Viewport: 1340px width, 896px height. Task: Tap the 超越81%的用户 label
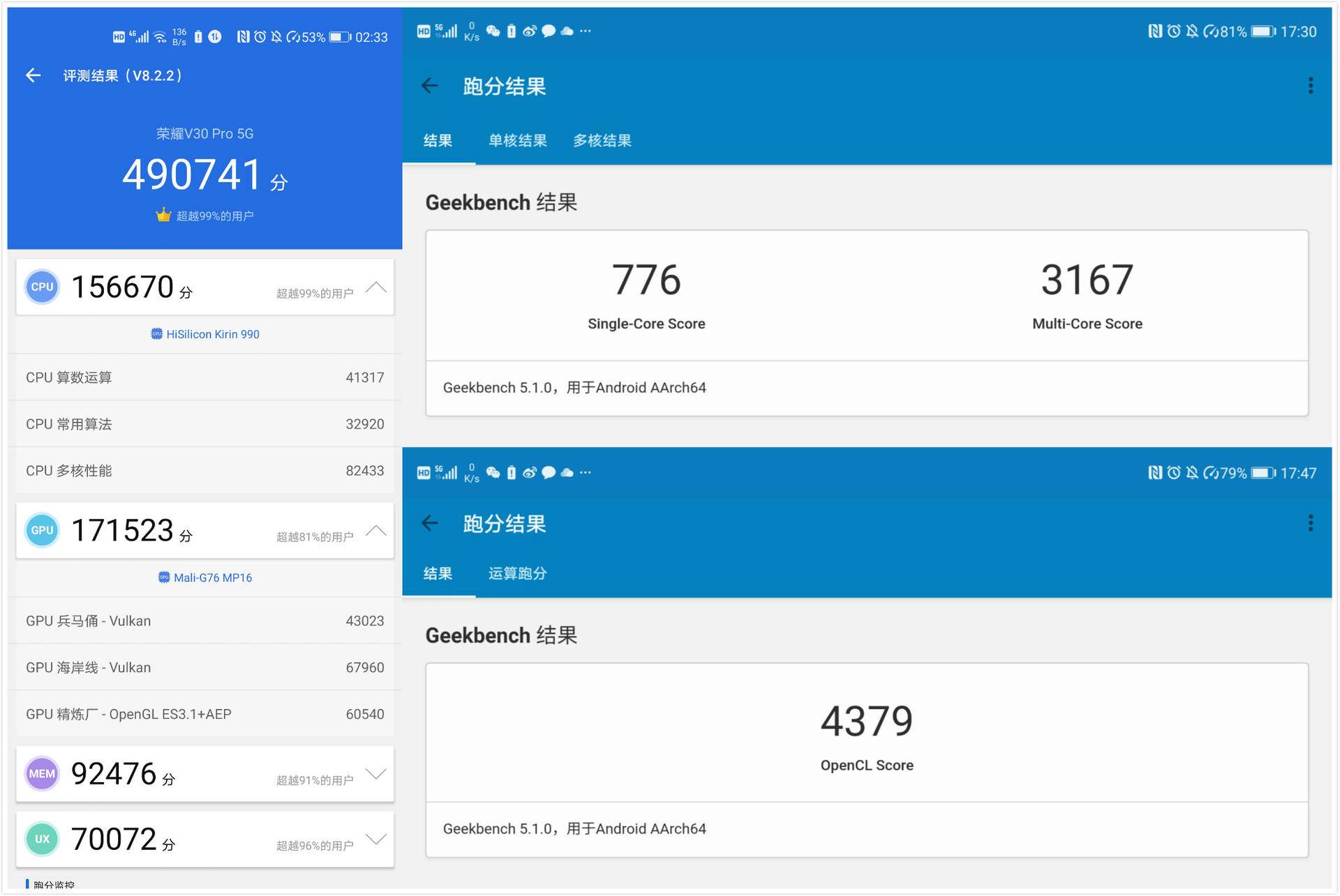315,537
